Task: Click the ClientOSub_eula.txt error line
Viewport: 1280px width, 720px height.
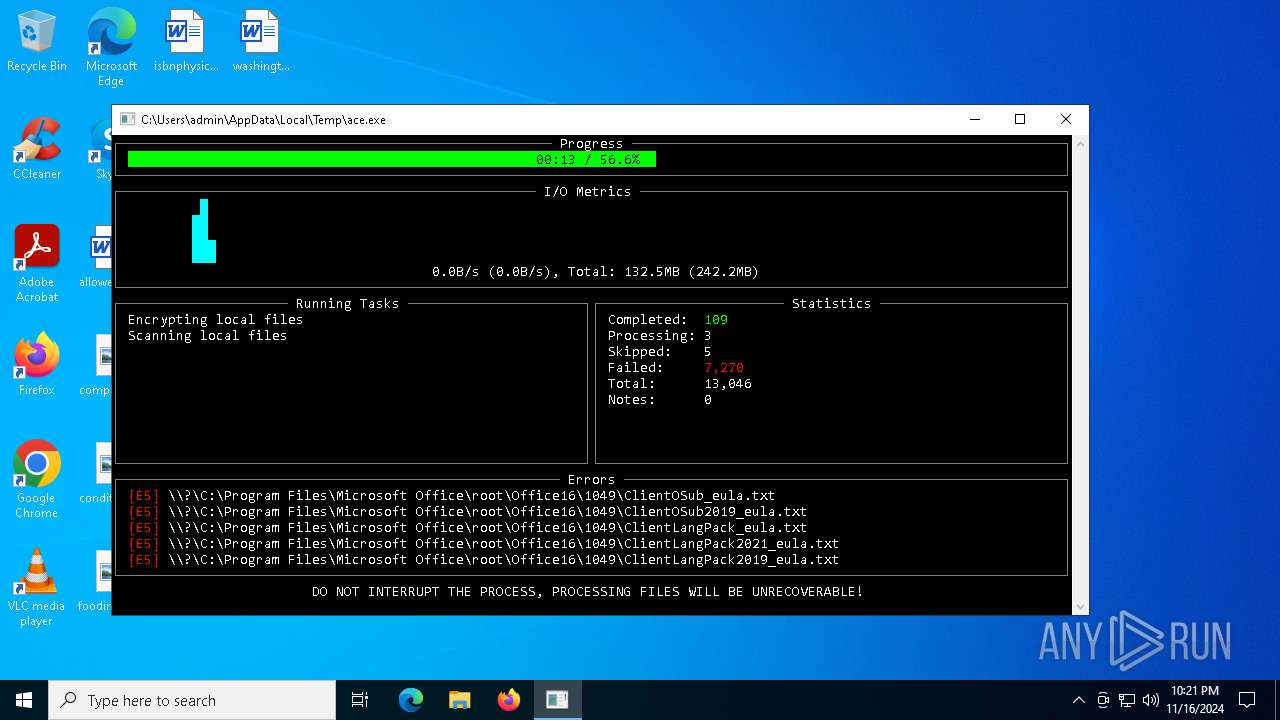Action: tap(451, 495)
